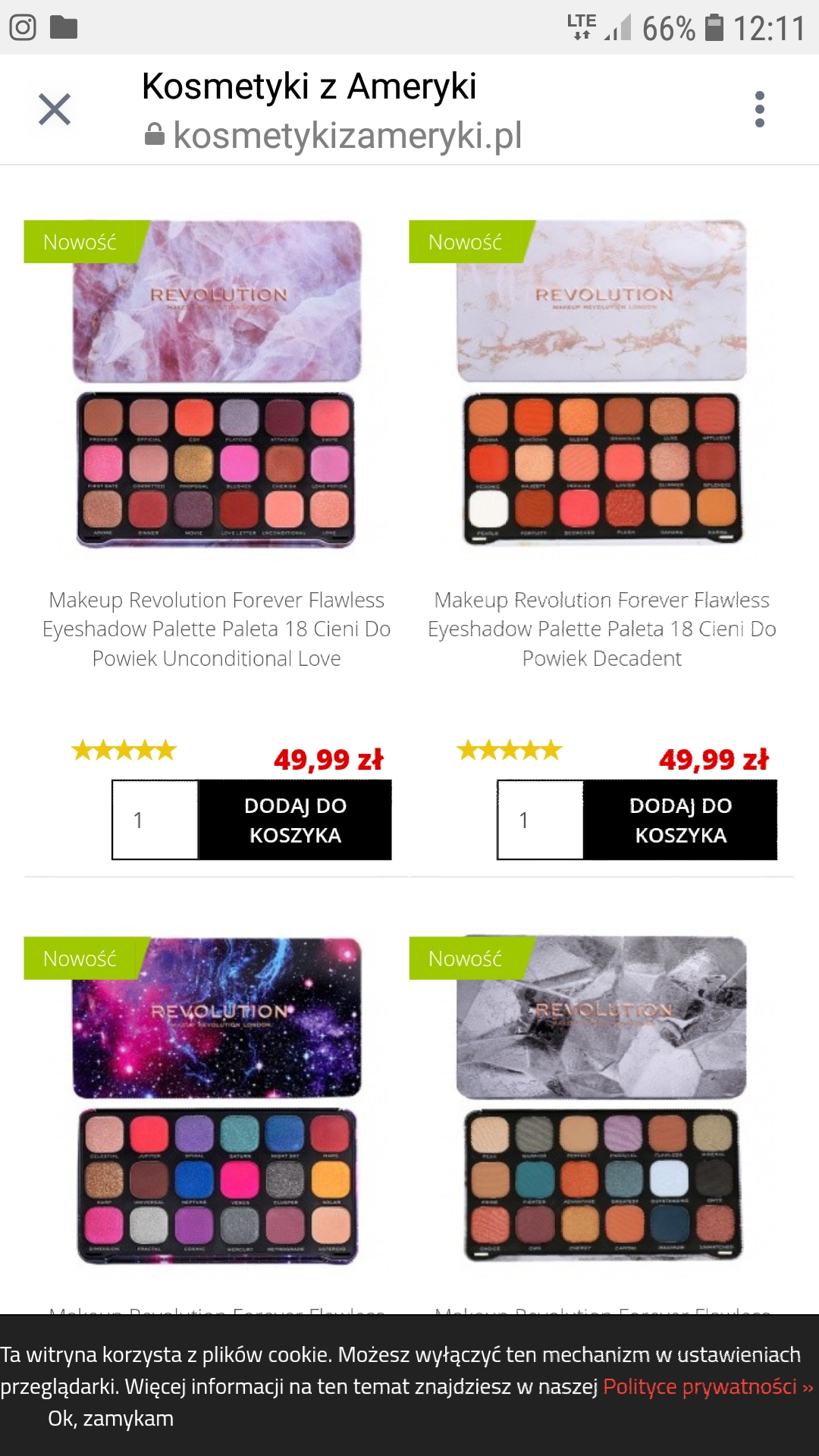Open Unconditional Love palette product title link
This screenshot has height=1456, width=819.
(x=217, y=629)
